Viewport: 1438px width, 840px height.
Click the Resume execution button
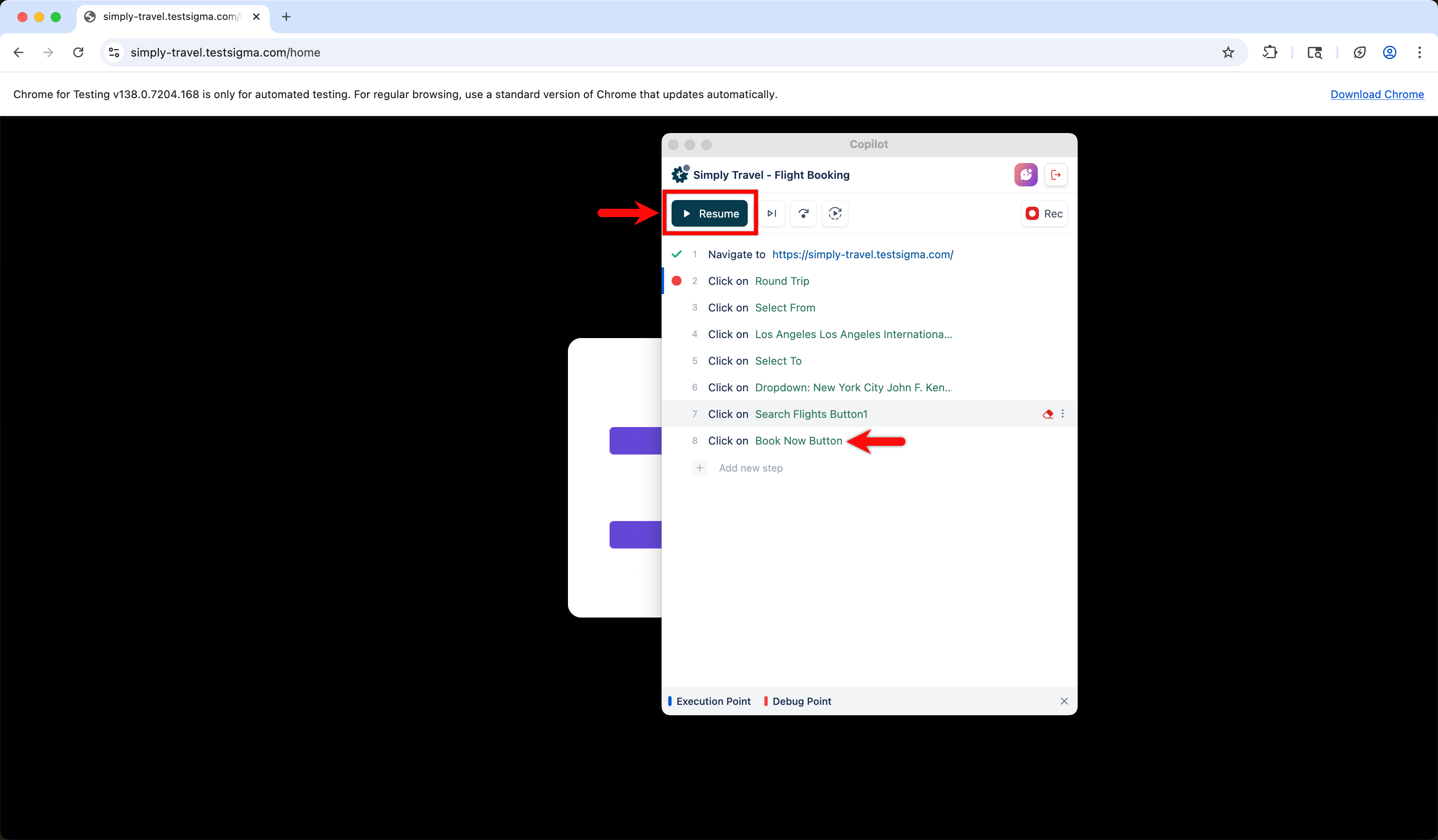709,213
